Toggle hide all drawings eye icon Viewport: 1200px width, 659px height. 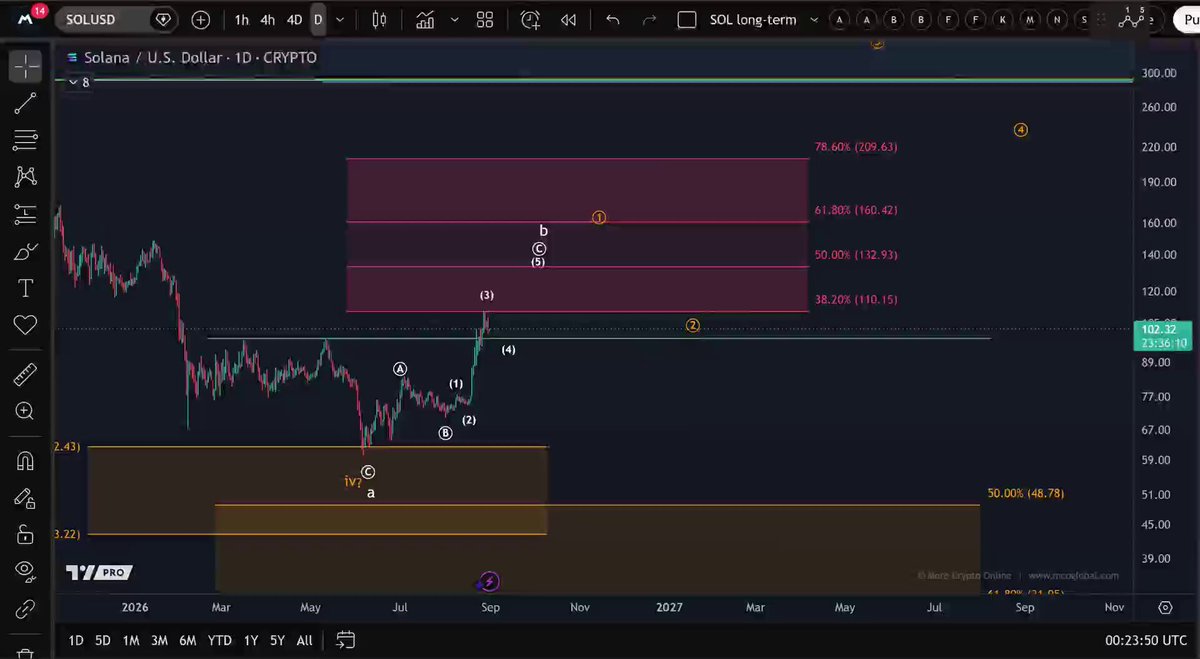click(25, 571)
